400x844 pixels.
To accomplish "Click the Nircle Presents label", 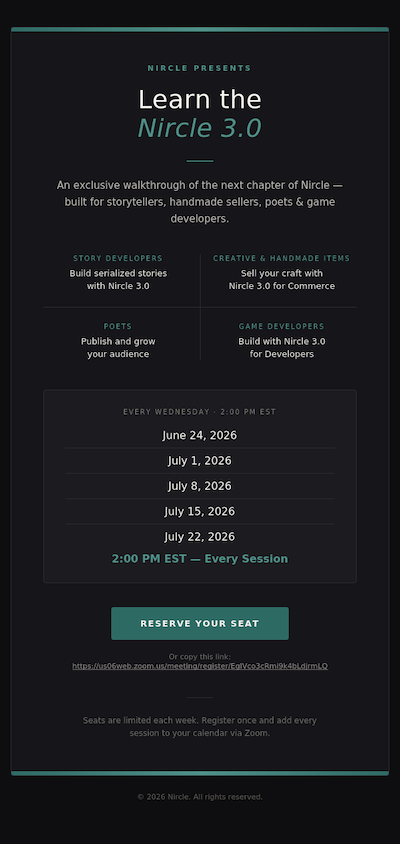I will click(200, 68).
